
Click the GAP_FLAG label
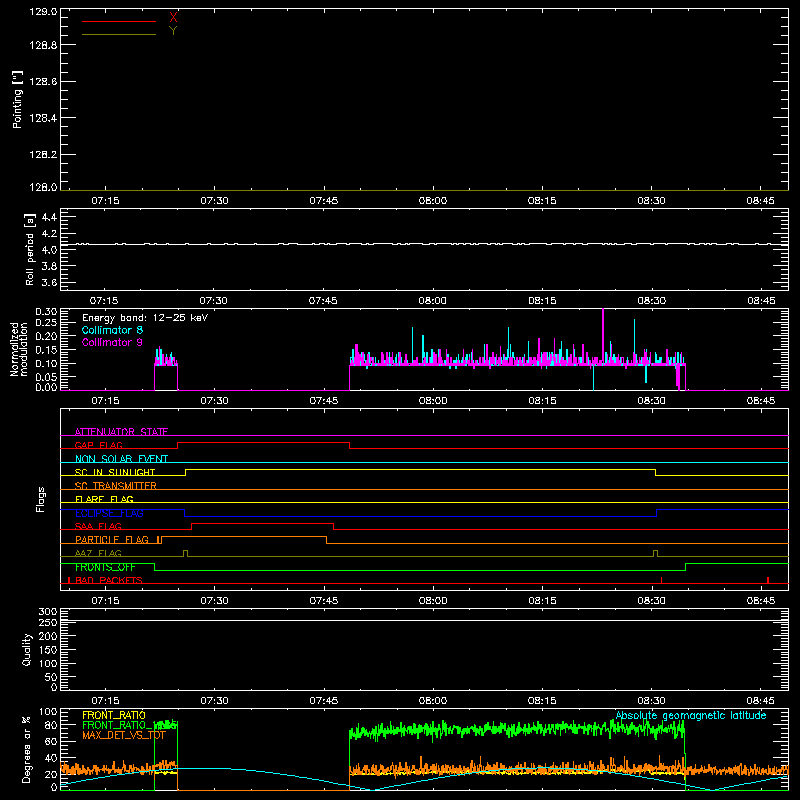click(x=98, y=445)
